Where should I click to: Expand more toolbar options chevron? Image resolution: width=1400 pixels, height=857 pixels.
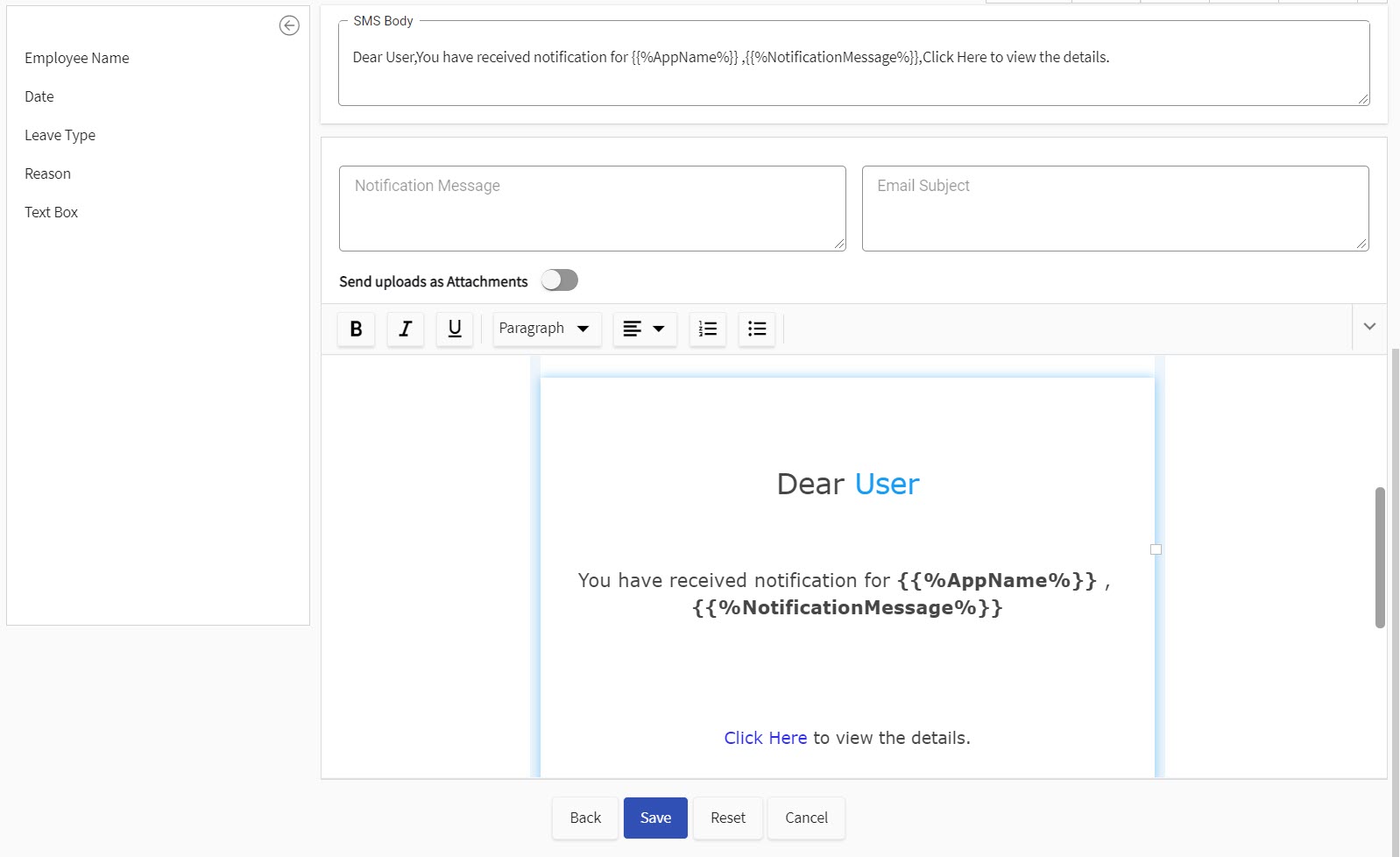pos(1369,326)
